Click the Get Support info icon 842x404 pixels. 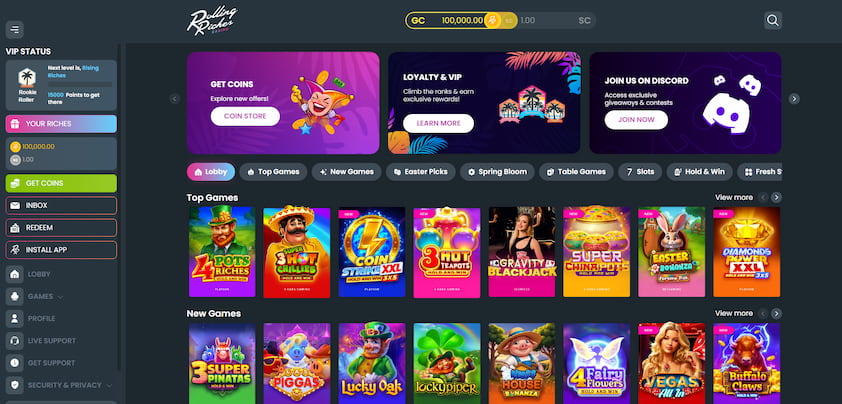14,363
